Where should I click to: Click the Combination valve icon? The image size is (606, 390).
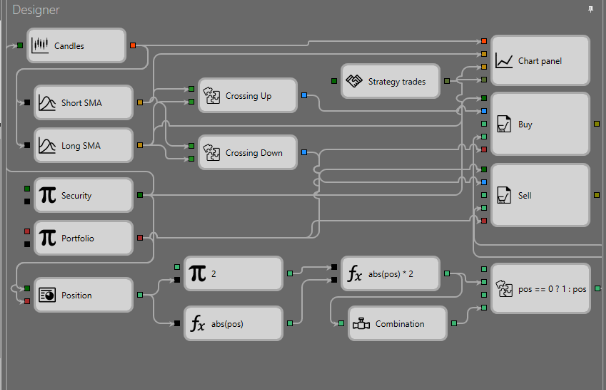pos(361,324)
